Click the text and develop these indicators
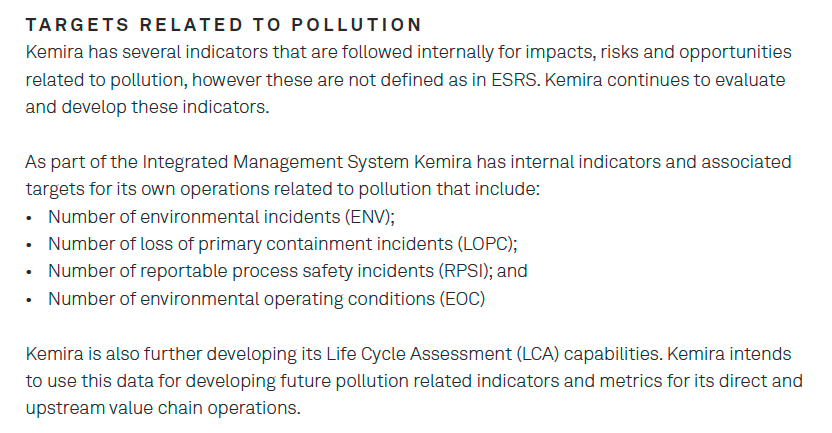This screenshot has width=832, height=433. point(147,107)
